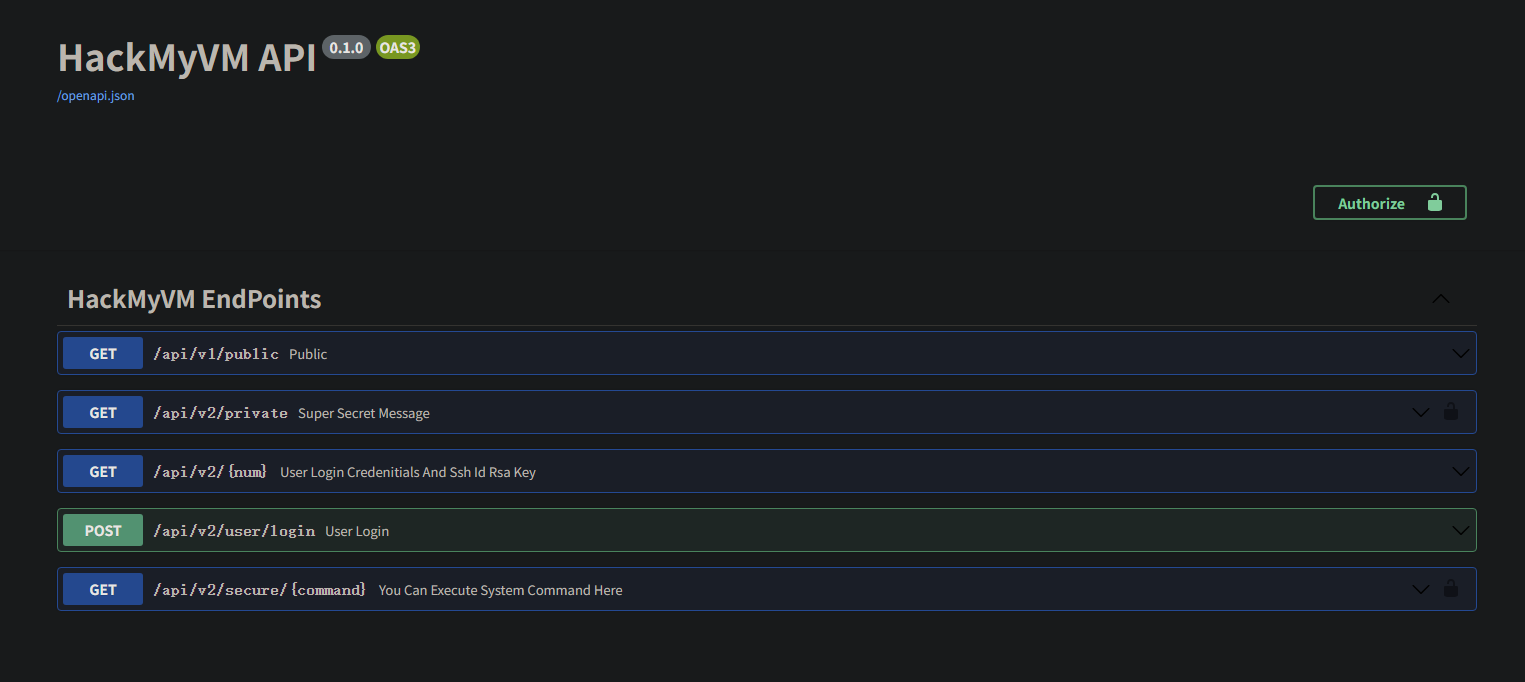
Task: Click the /api/v2/private path text
Action: (220, 413)
